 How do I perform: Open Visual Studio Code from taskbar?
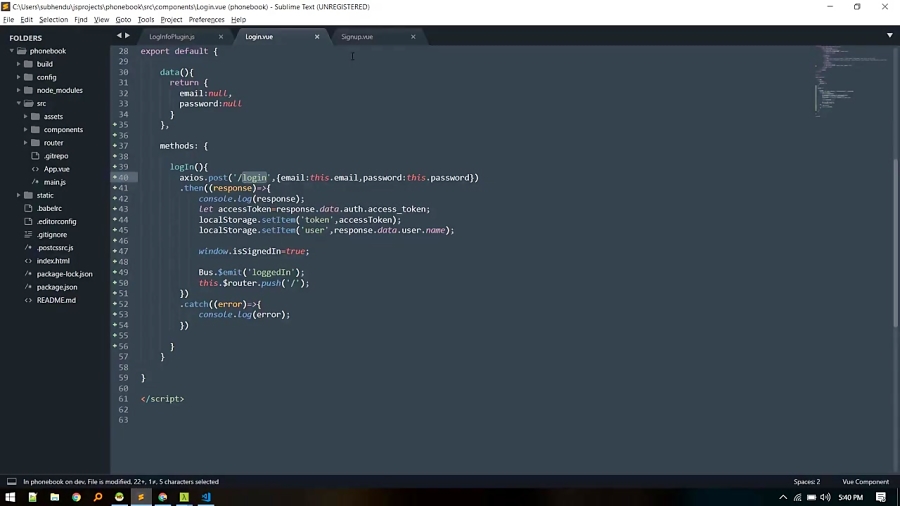coord(206,497)
